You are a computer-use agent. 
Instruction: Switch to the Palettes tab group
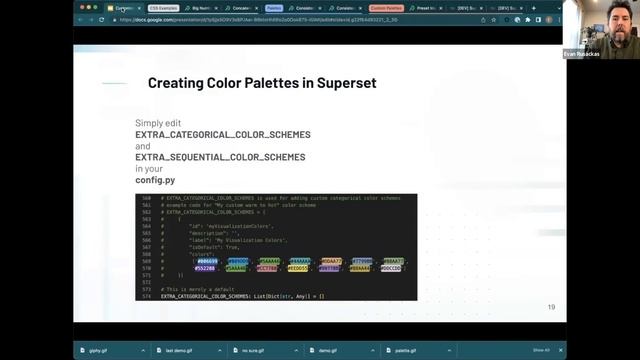[x=273, y=8]
